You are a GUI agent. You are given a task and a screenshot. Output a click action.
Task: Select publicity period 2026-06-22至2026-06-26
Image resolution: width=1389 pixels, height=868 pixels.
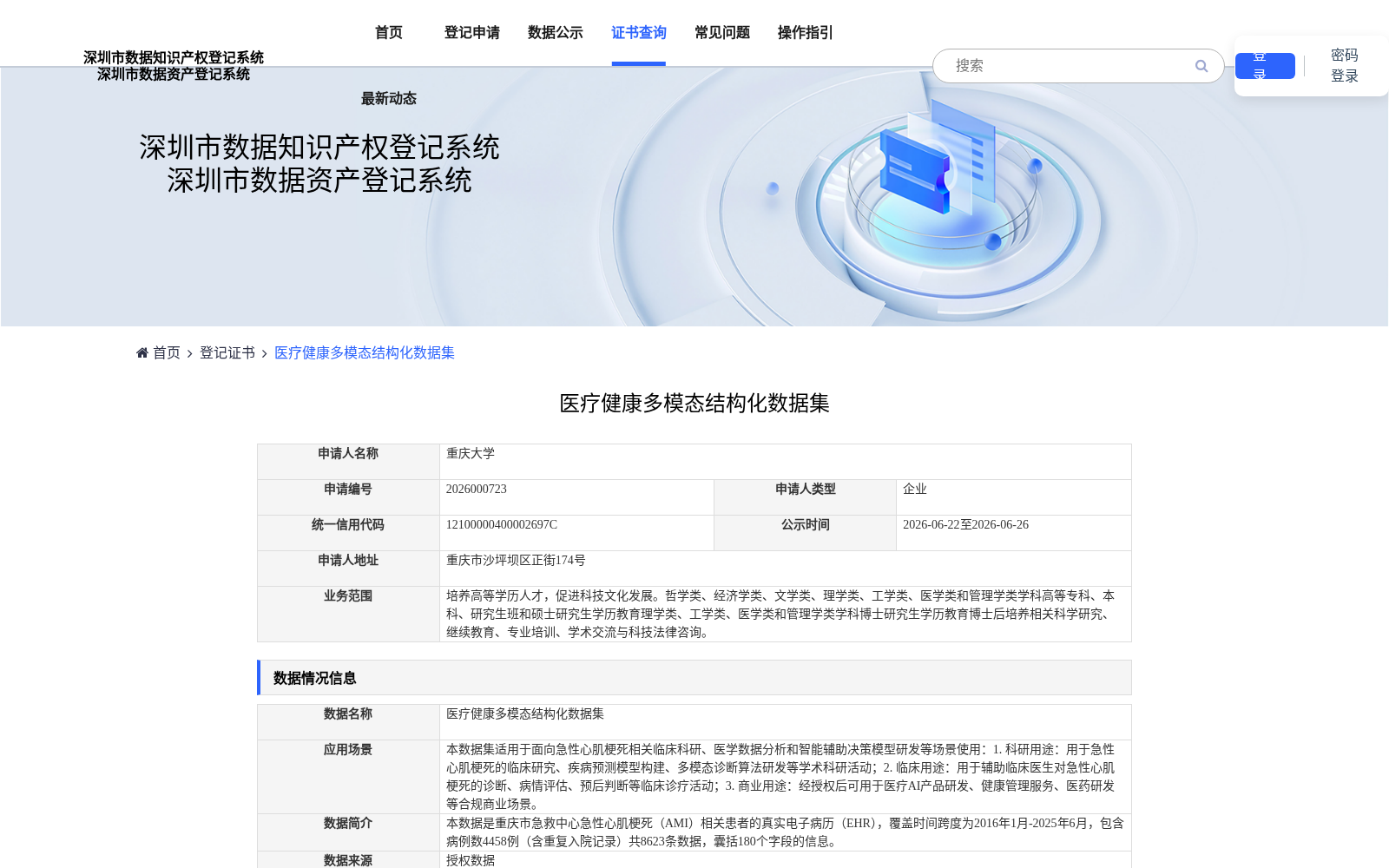965,524
